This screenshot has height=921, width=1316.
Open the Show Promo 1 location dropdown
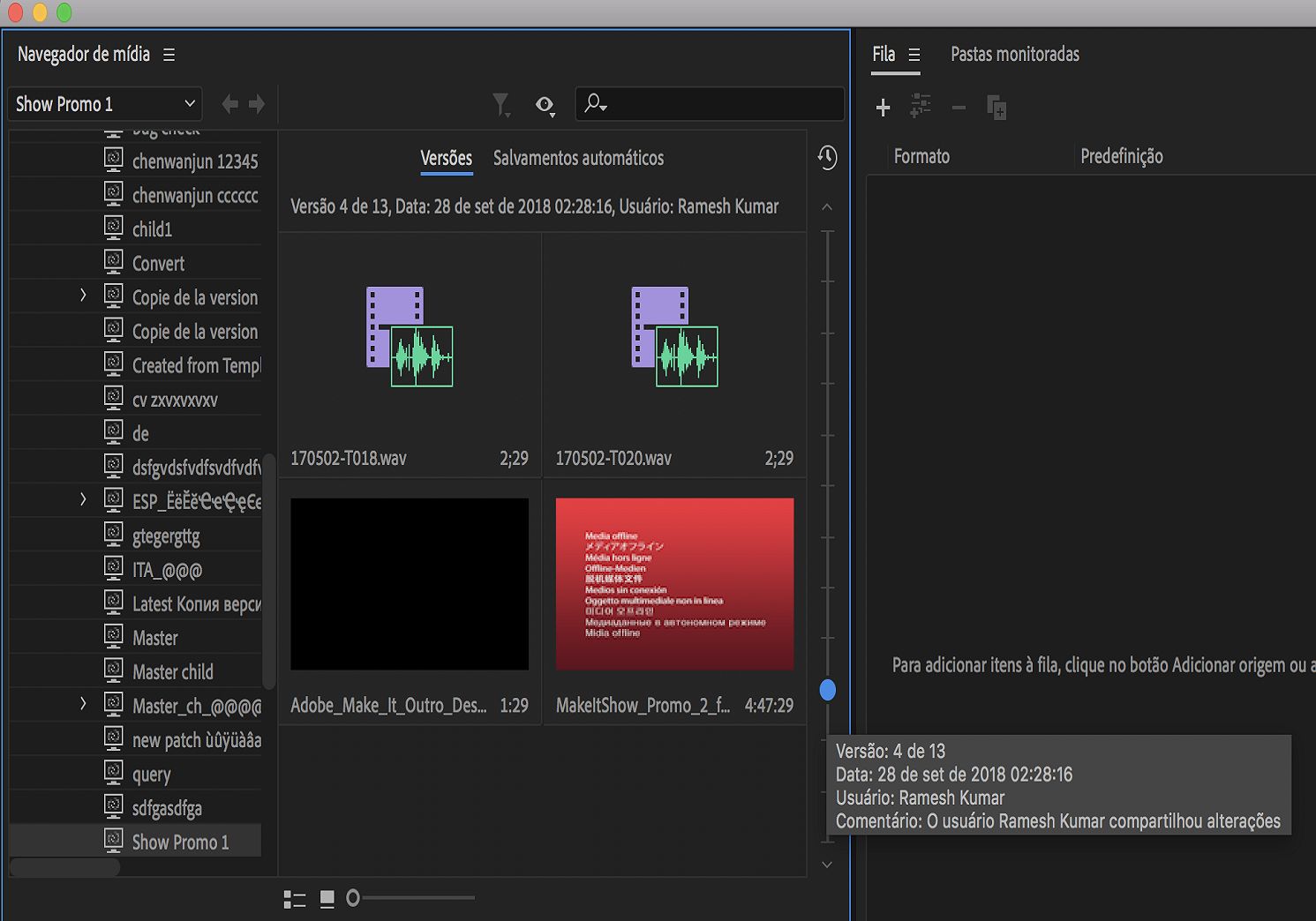coord(105,104)
